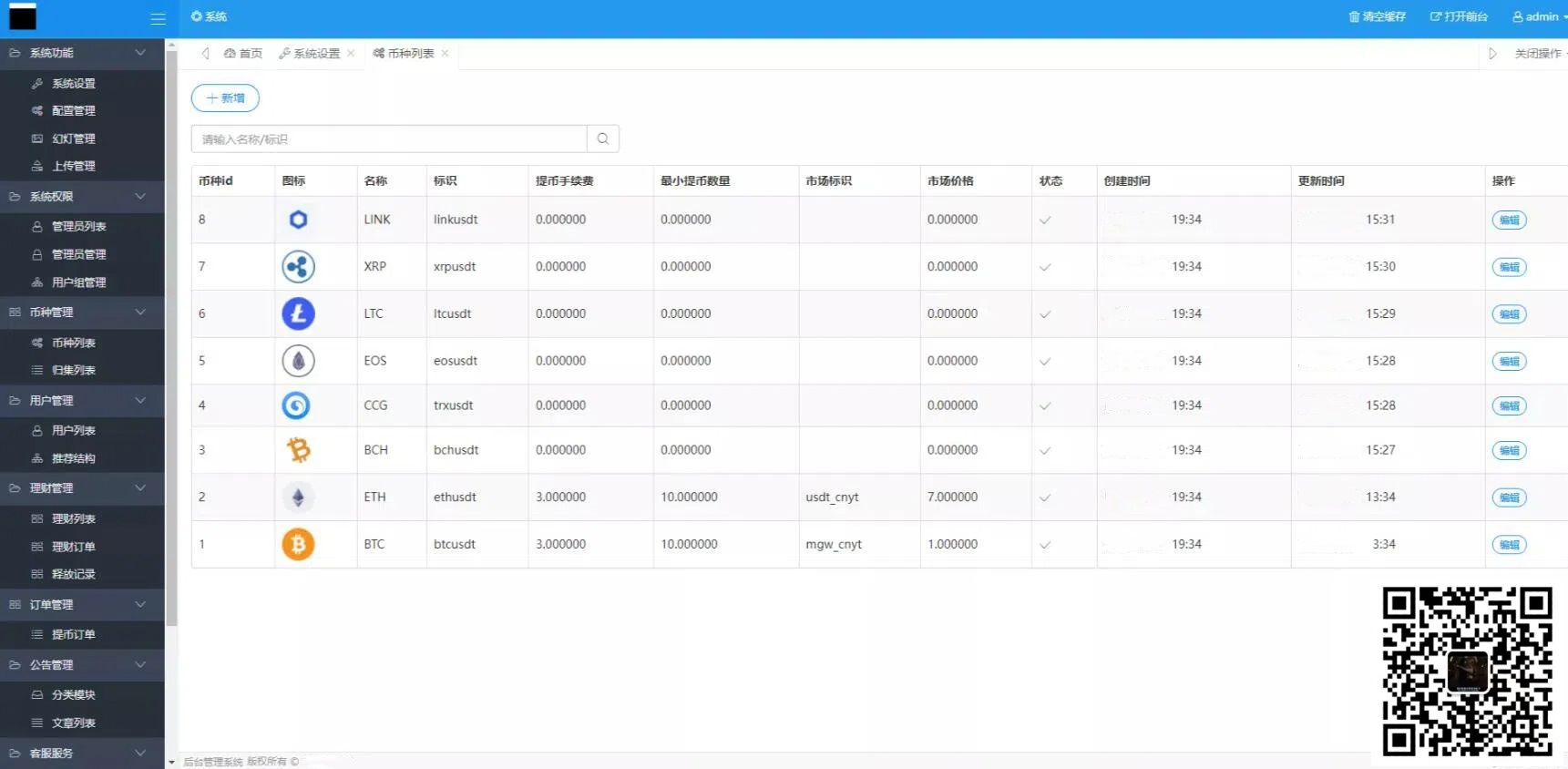The height and width of the screenshot is (769, 1568).
Task: Click the Bitcoin BTC coin icon
Action: pyautogui.click(x=298, y=545)
